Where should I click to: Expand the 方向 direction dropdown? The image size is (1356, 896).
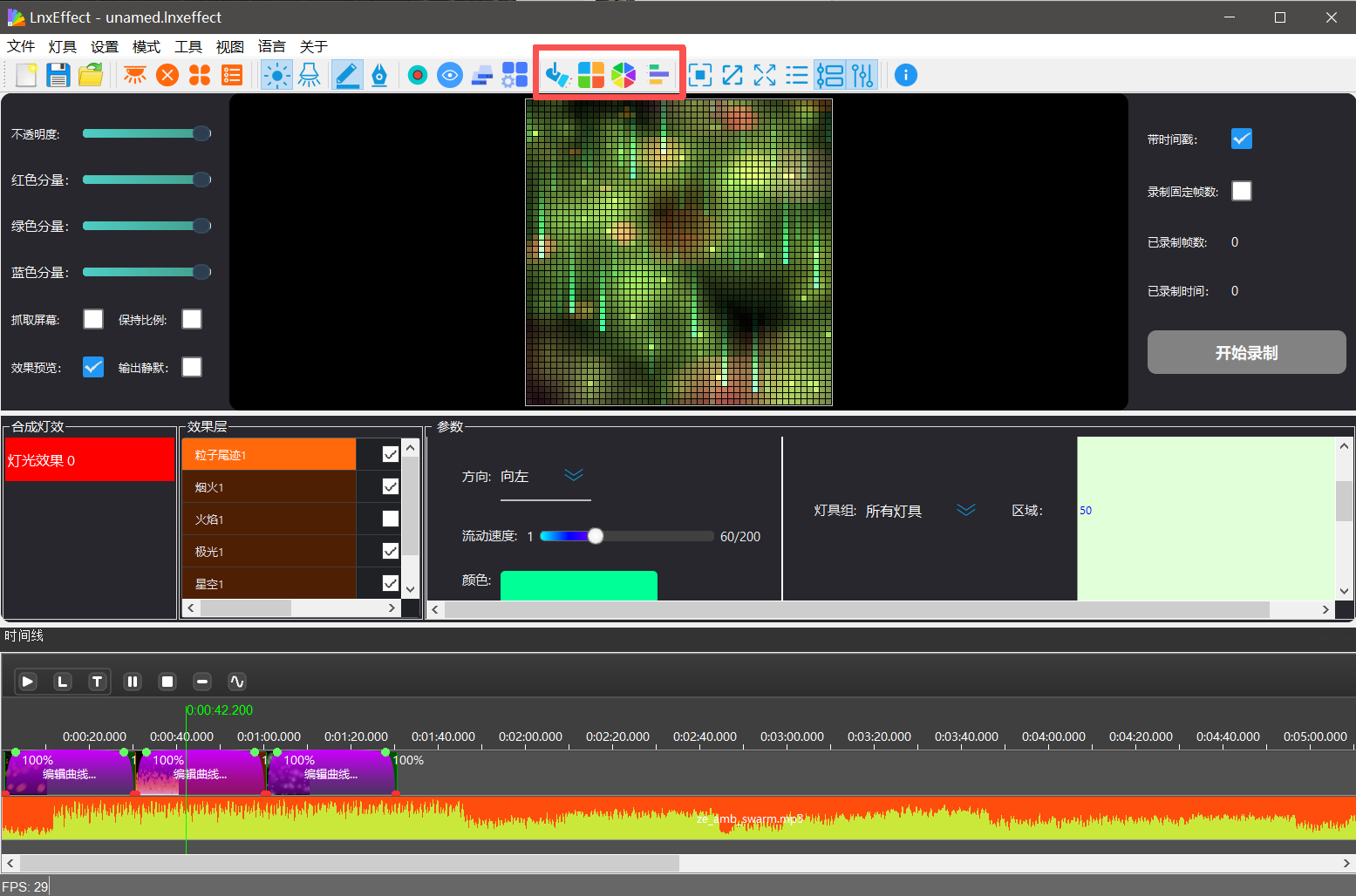[573, 476]
